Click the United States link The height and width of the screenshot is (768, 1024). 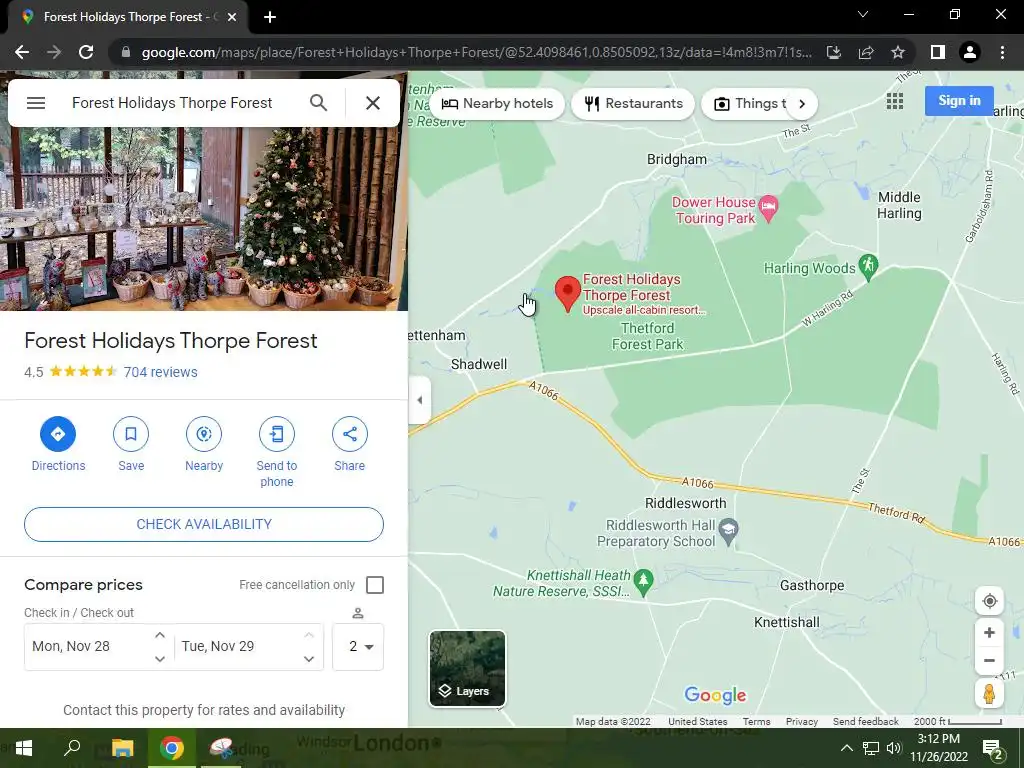click(697, 722)
